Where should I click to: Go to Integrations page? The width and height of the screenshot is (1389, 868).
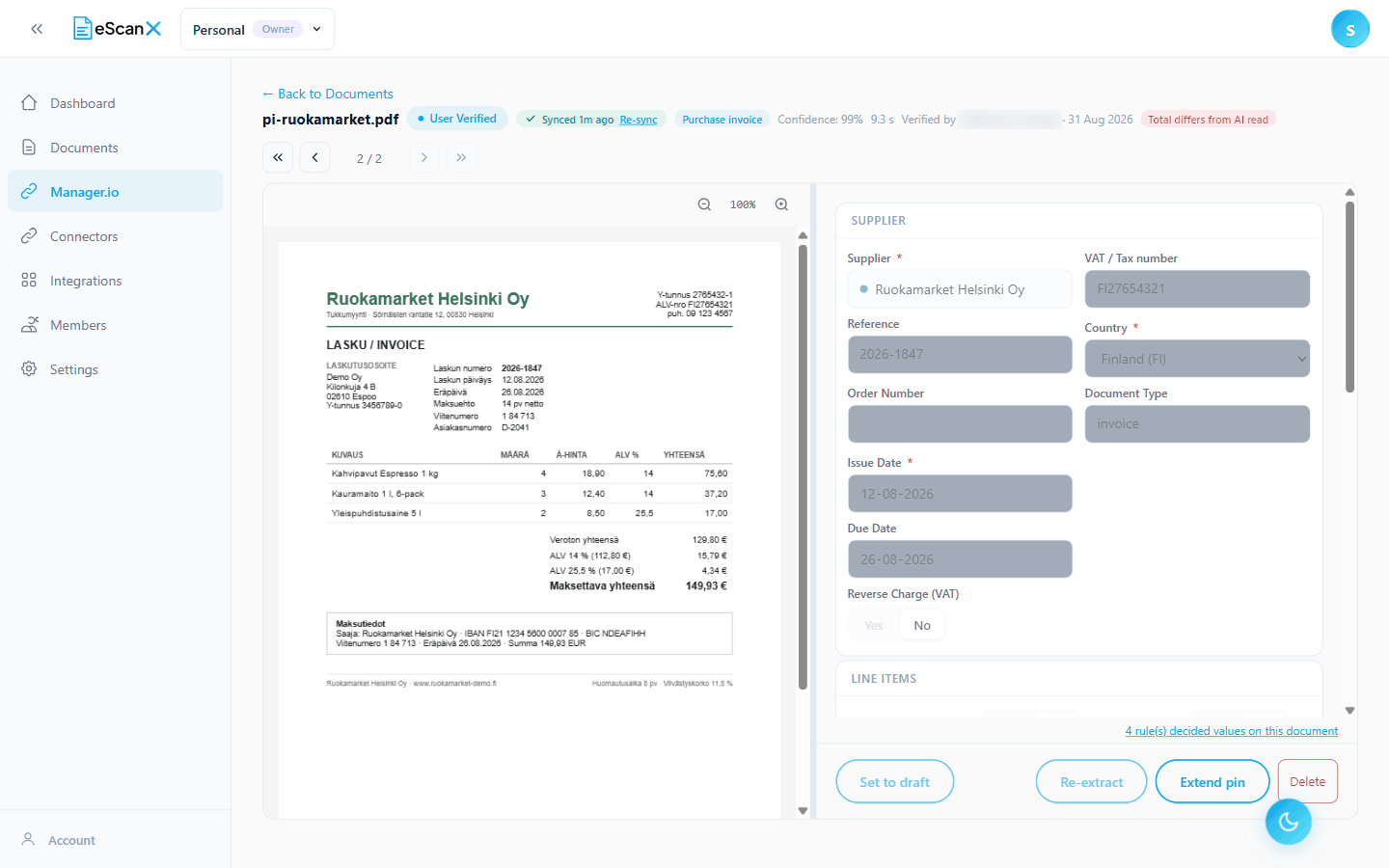[x=116, y=281]
